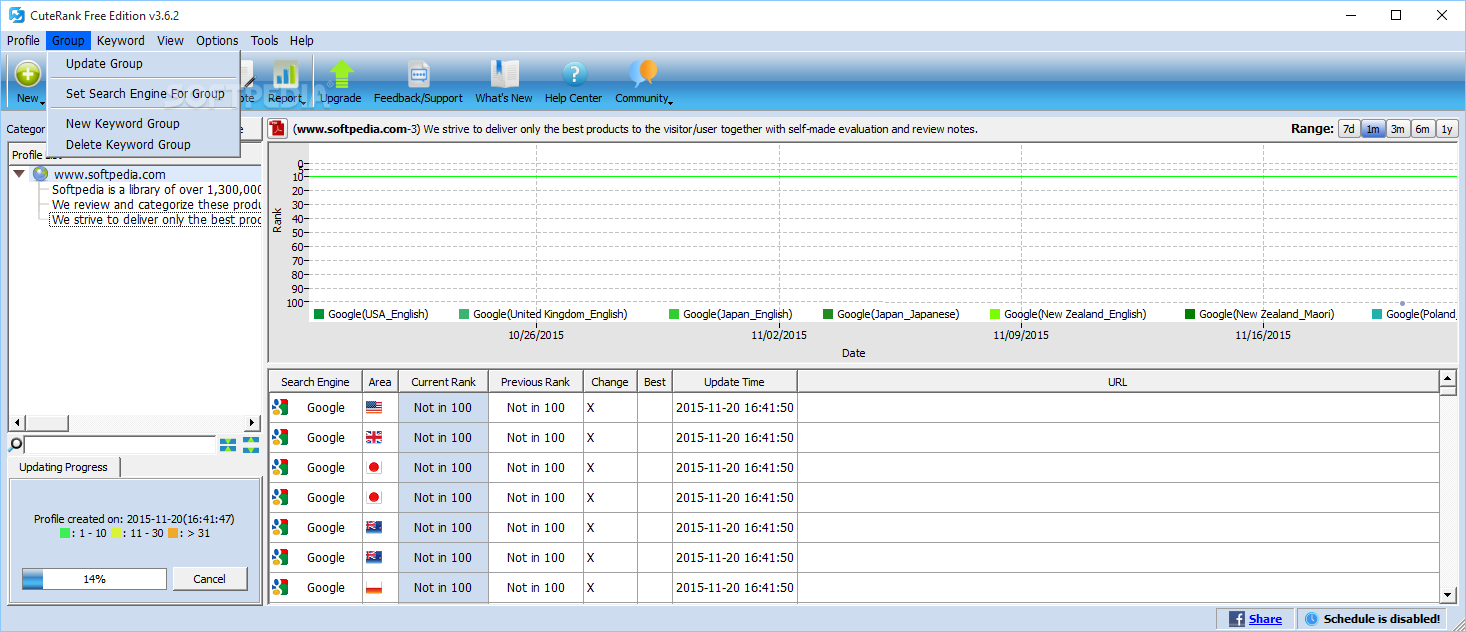Click the USA flag icon
The height and width of the screenshot is (632, 1466).
tap(374, 407)
